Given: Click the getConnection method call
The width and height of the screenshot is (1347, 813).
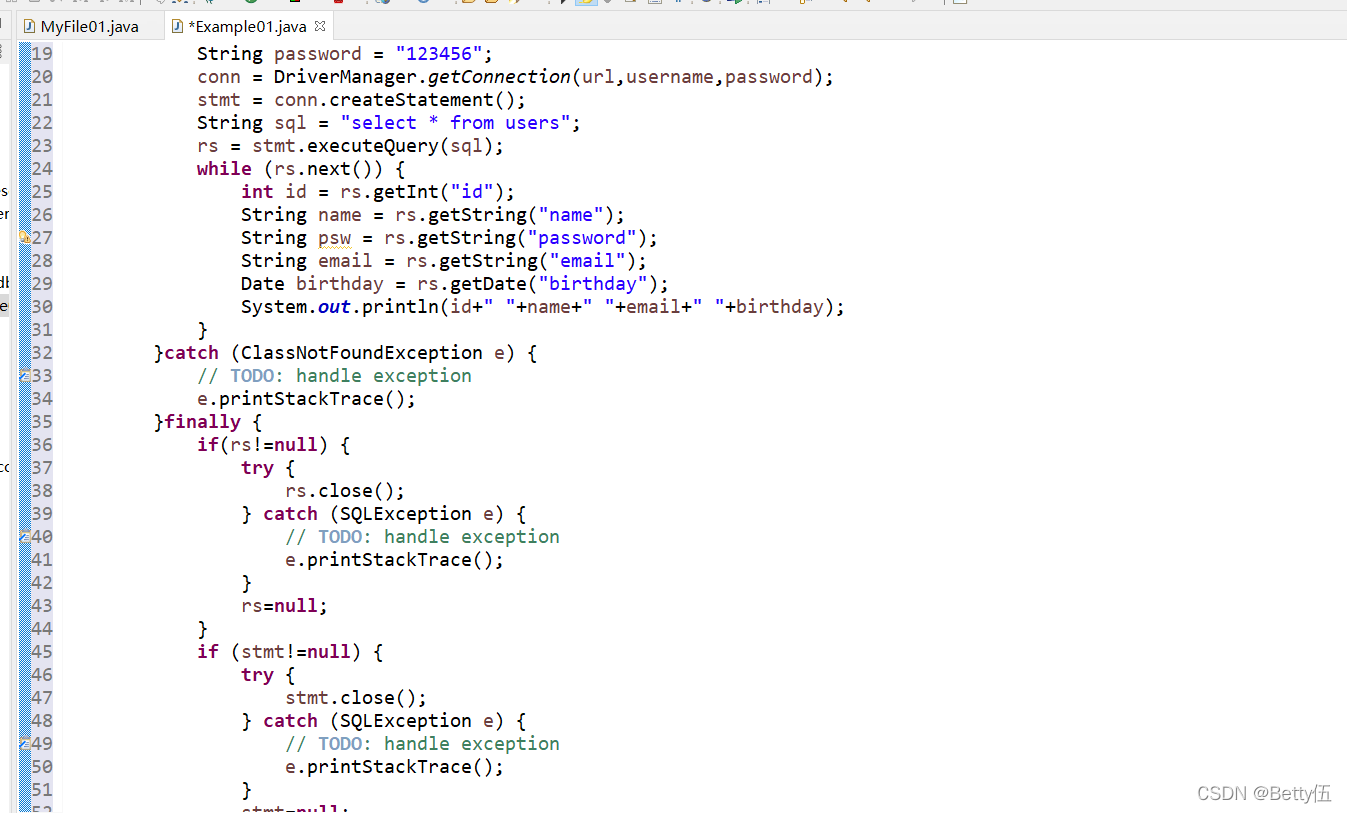Looking at the screenshot, I should pyautogui.click(x=499, y=77).
